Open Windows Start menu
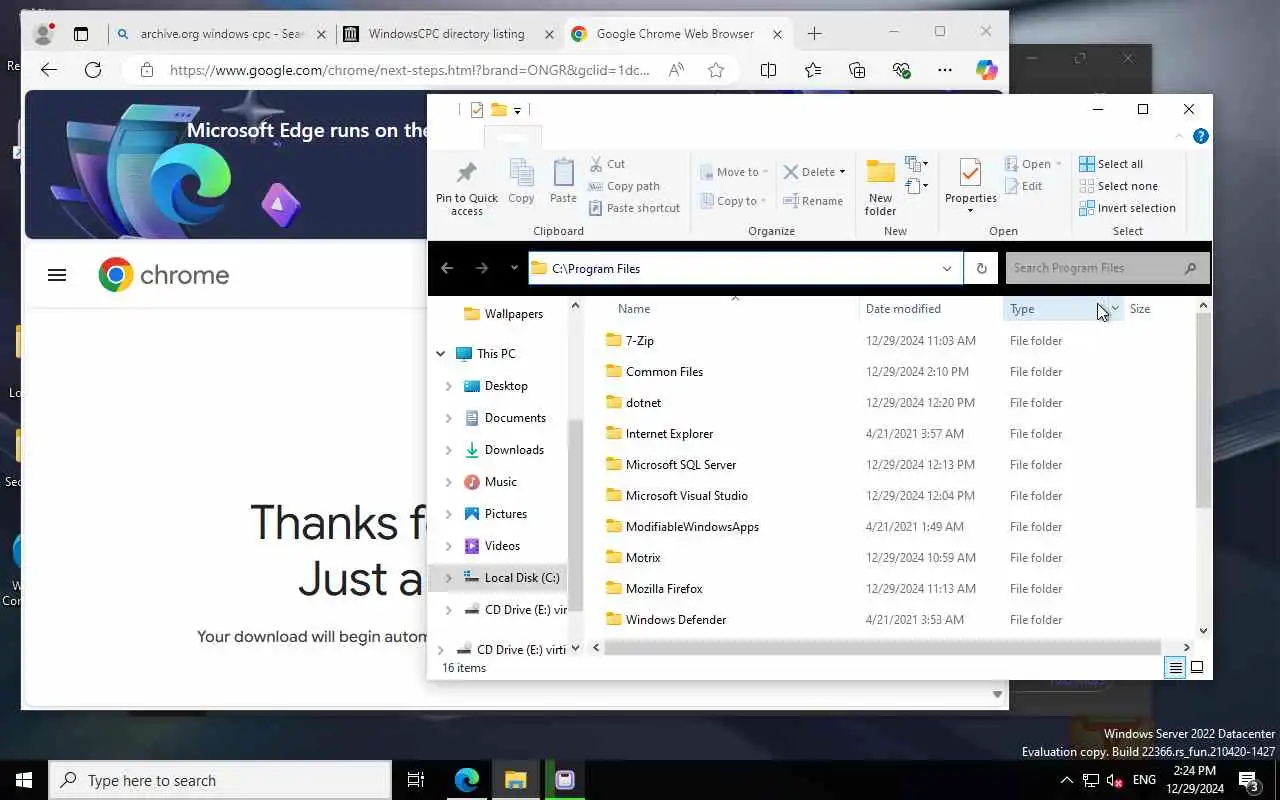Viewport: 1280px width, 800px height. coord(24,780)
